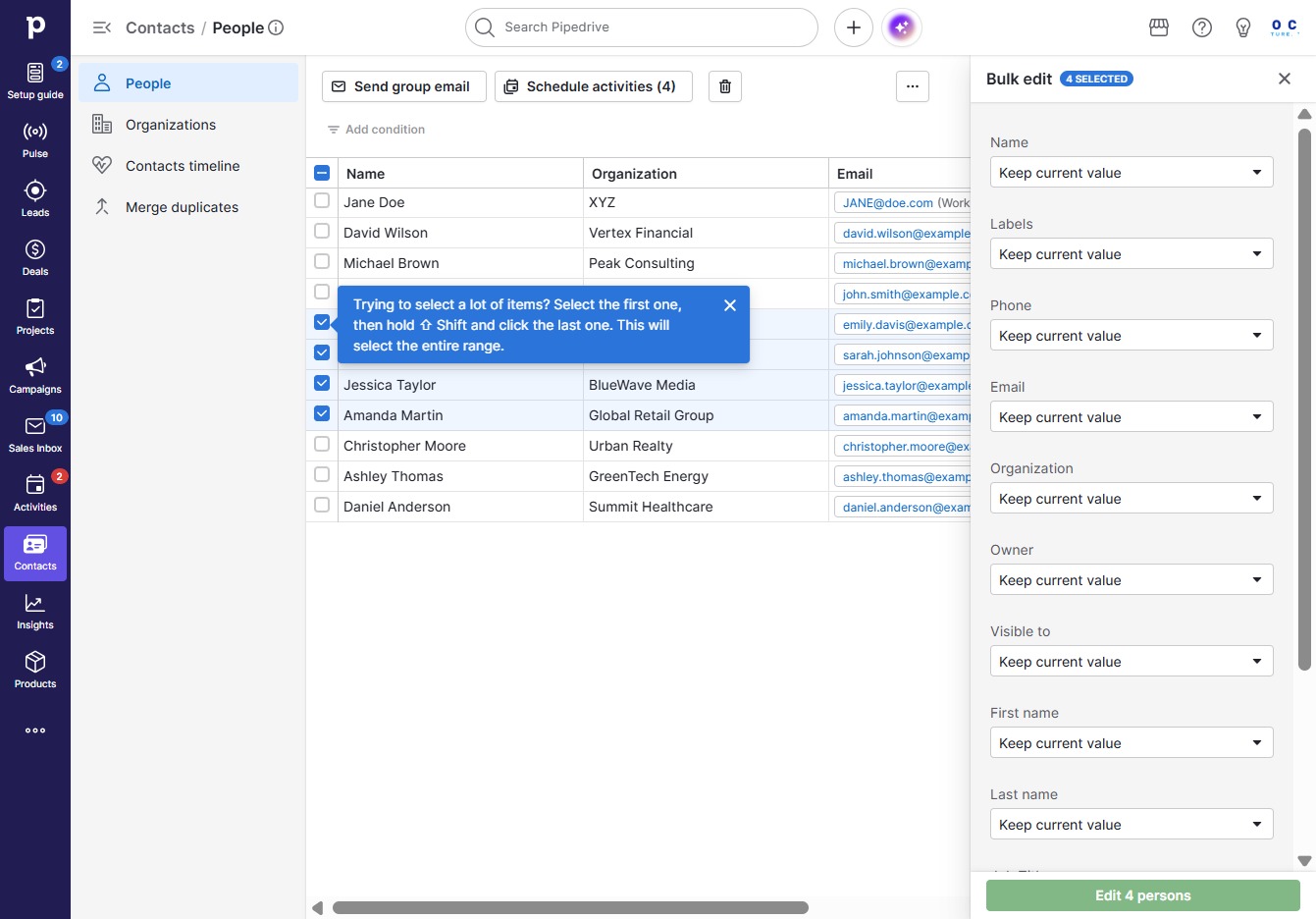Uncheck the Amanda Martin checkbox
Screen dimensions: 1316x919
pyautogui.click(x=322, y=413)
